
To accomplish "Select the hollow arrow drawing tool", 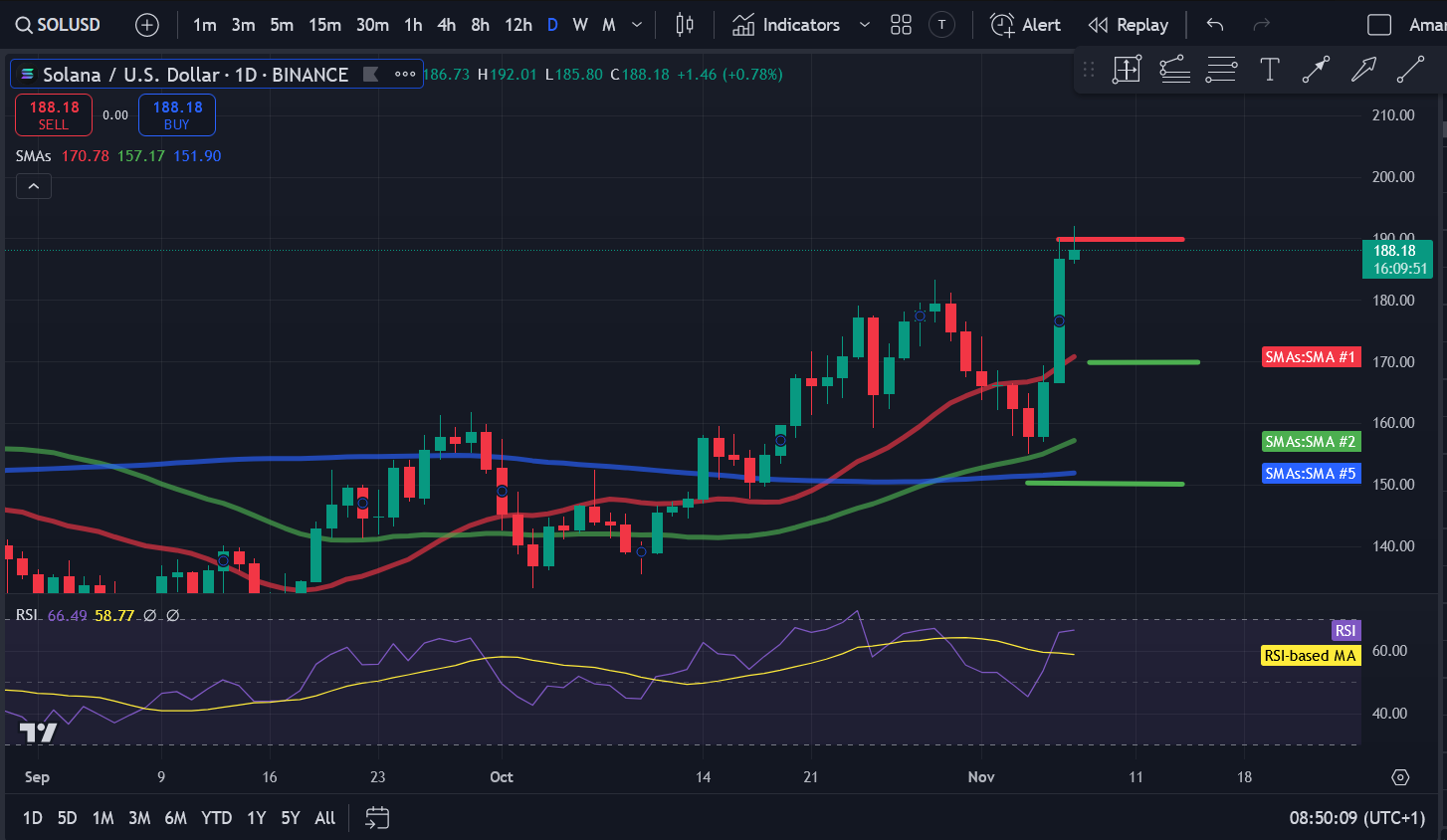I will 1363,70.
